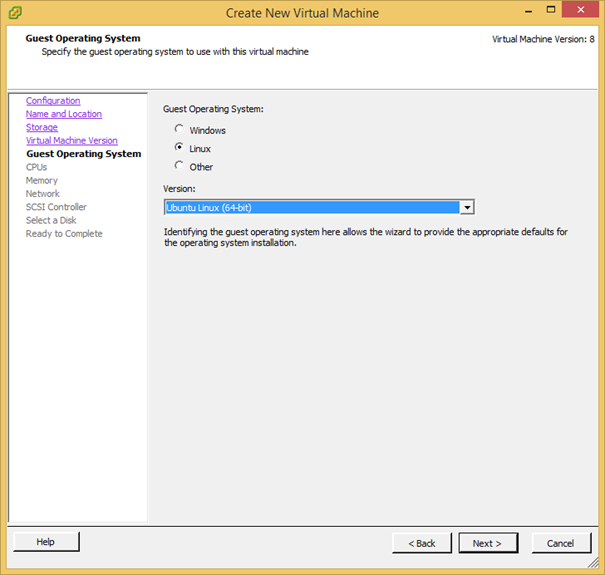Viewport: 605px width, 575px height.
Task: Click the window resize grip corner
Action: click(593, 563)
